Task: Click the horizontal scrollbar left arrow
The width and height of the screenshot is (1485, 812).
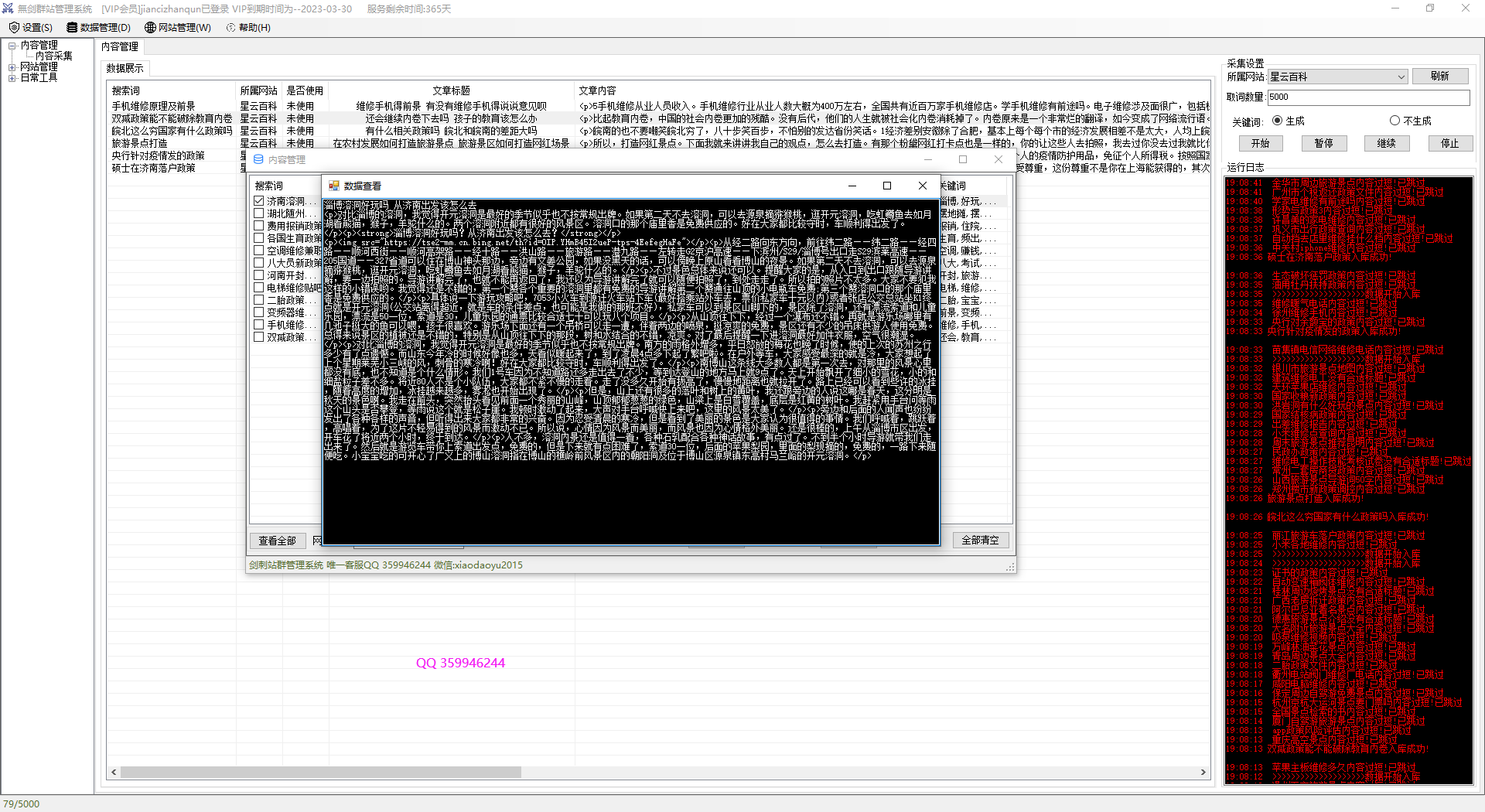Action: click(114, 772)
